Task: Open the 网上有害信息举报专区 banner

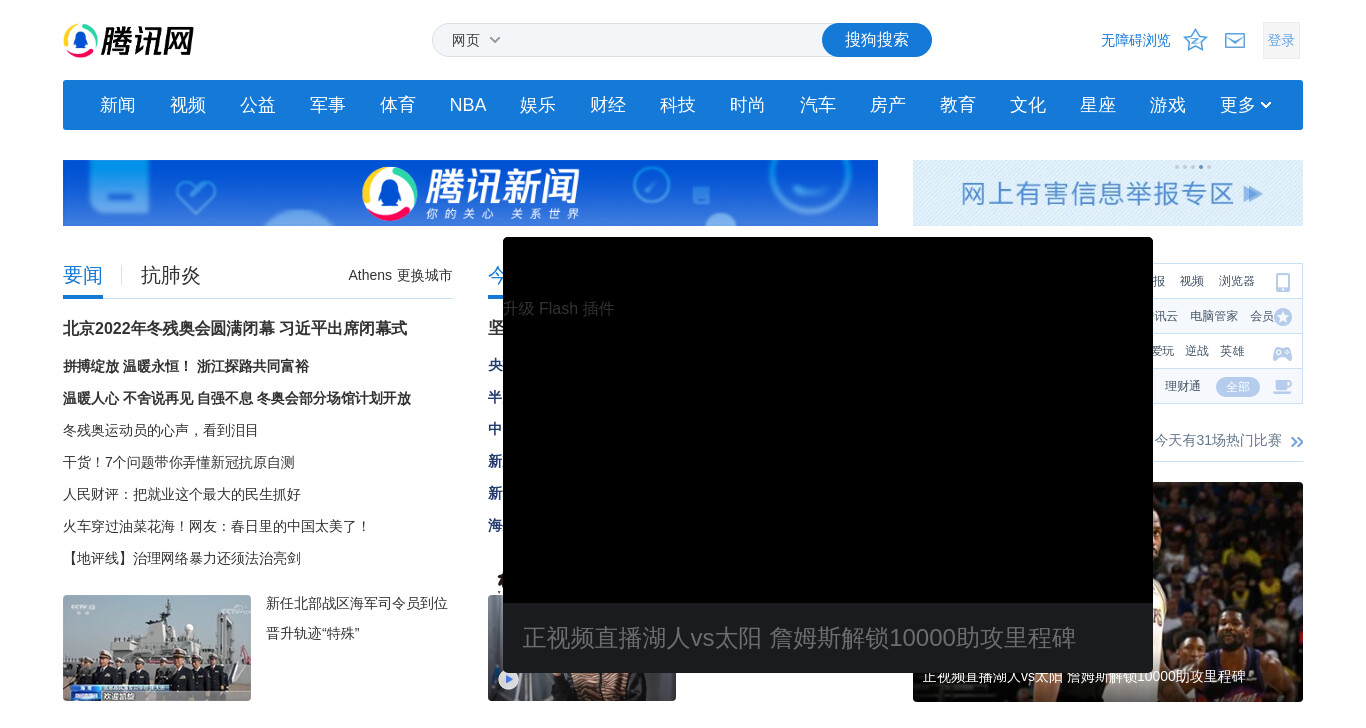Action: [x=1108, y=193]
